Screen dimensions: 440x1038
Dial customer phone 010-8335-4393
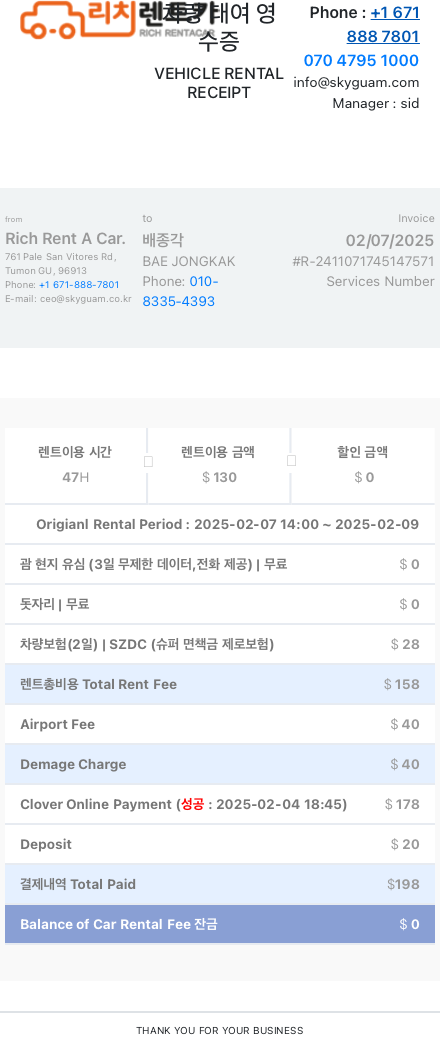coord(180,291)
